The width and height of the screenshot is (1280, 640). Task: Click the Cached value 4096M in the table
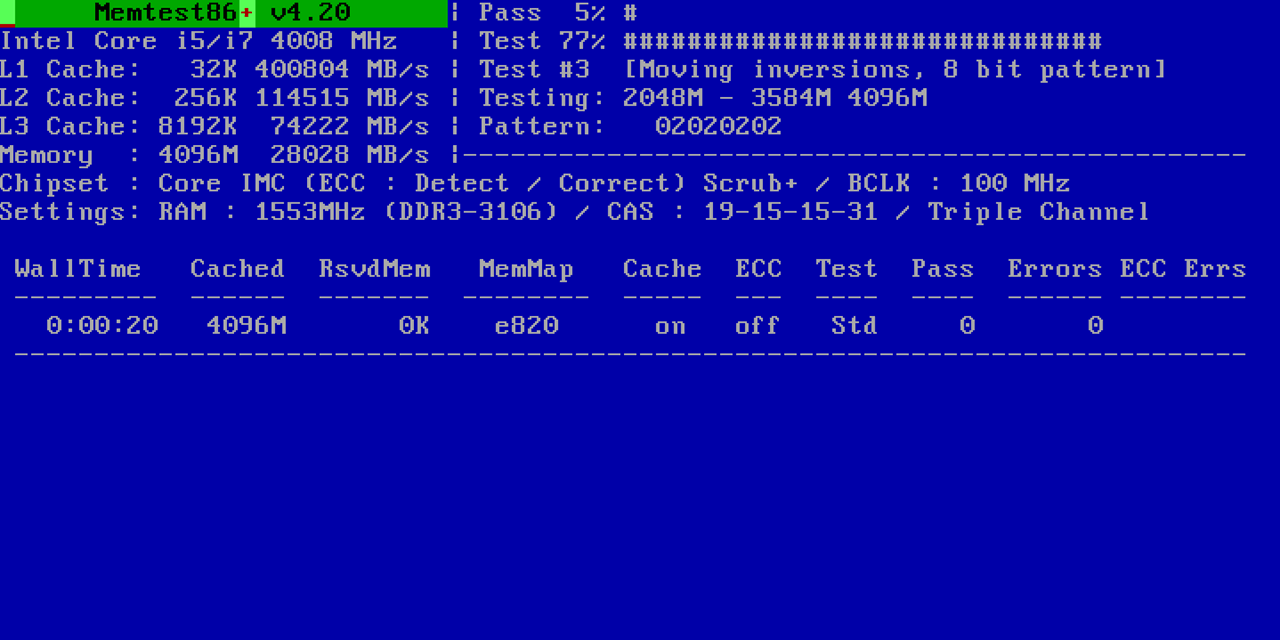click(246, 326)
